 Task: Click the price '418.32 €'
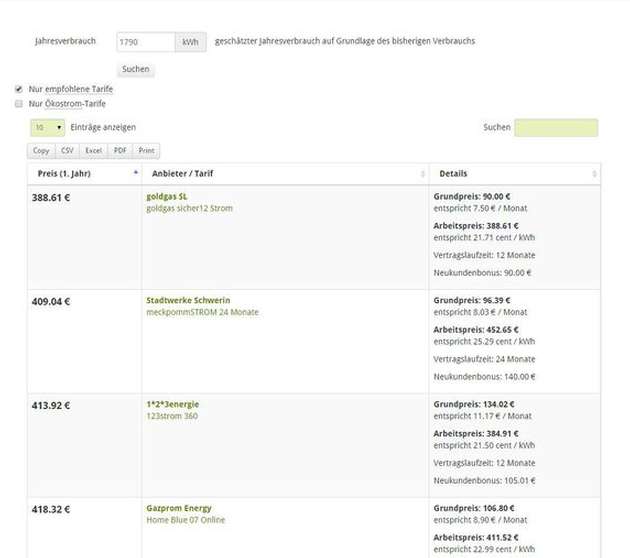point(51,510)
